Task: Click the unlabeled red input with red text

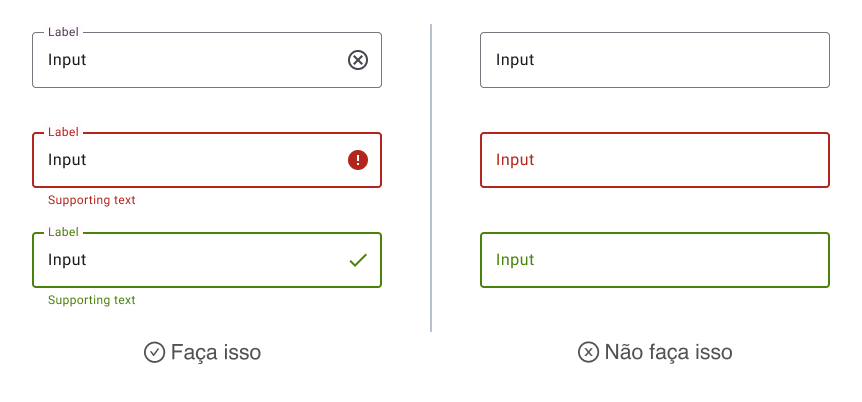Action: 655,160
